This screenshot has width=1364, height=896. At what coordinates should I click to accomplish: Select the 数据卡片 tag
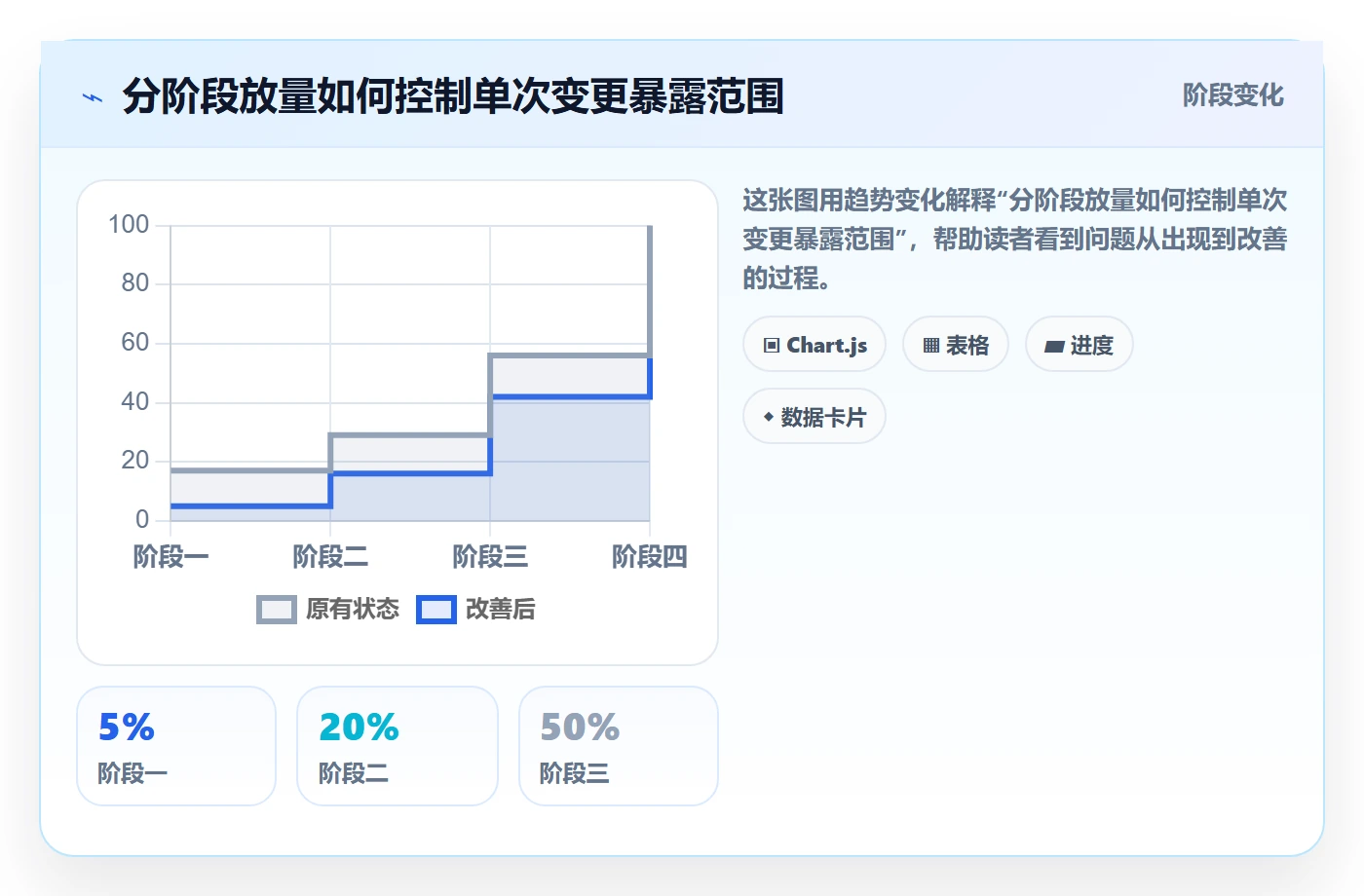tap(815, 417)
